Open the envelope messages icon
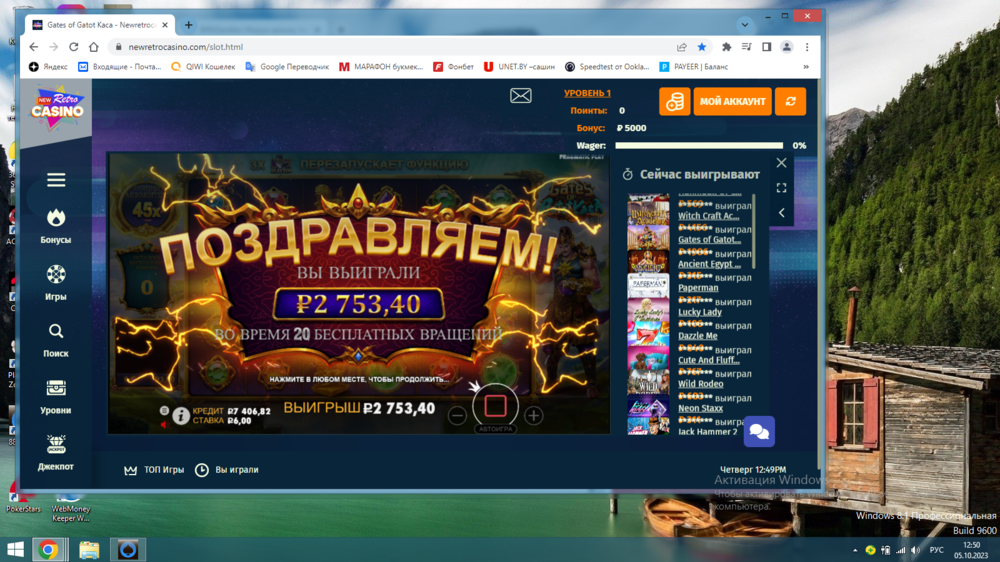The image size is (1000, 562). [521, 96]
